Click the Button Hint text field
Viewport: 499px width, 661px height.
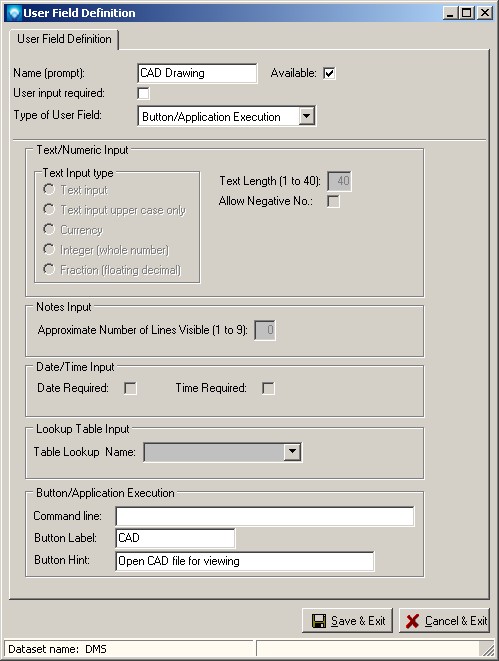tap(245, 561)
